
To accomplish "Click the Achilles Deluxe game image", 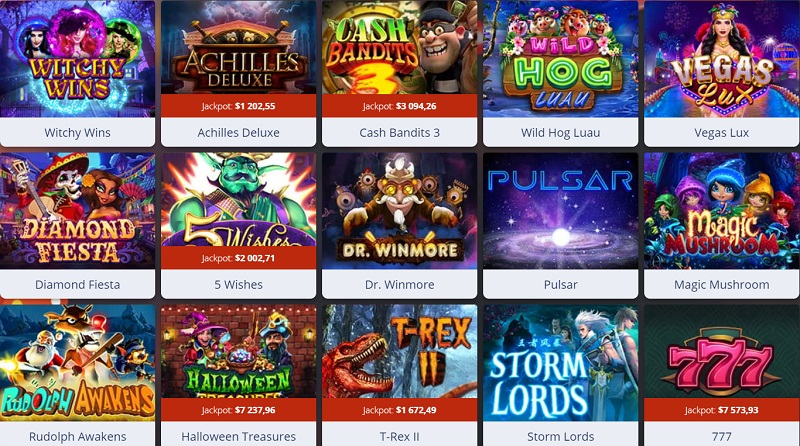I will coord(238,47).
